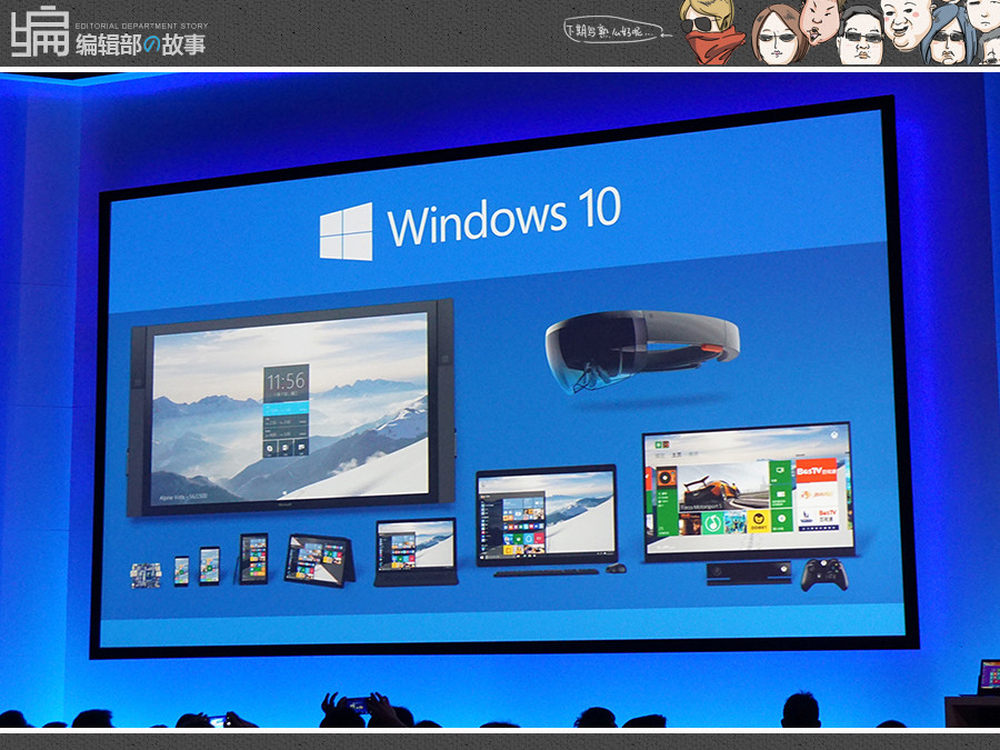Click the phone held up by audience
Screen dimensions: 1000x750
(357, 705)
